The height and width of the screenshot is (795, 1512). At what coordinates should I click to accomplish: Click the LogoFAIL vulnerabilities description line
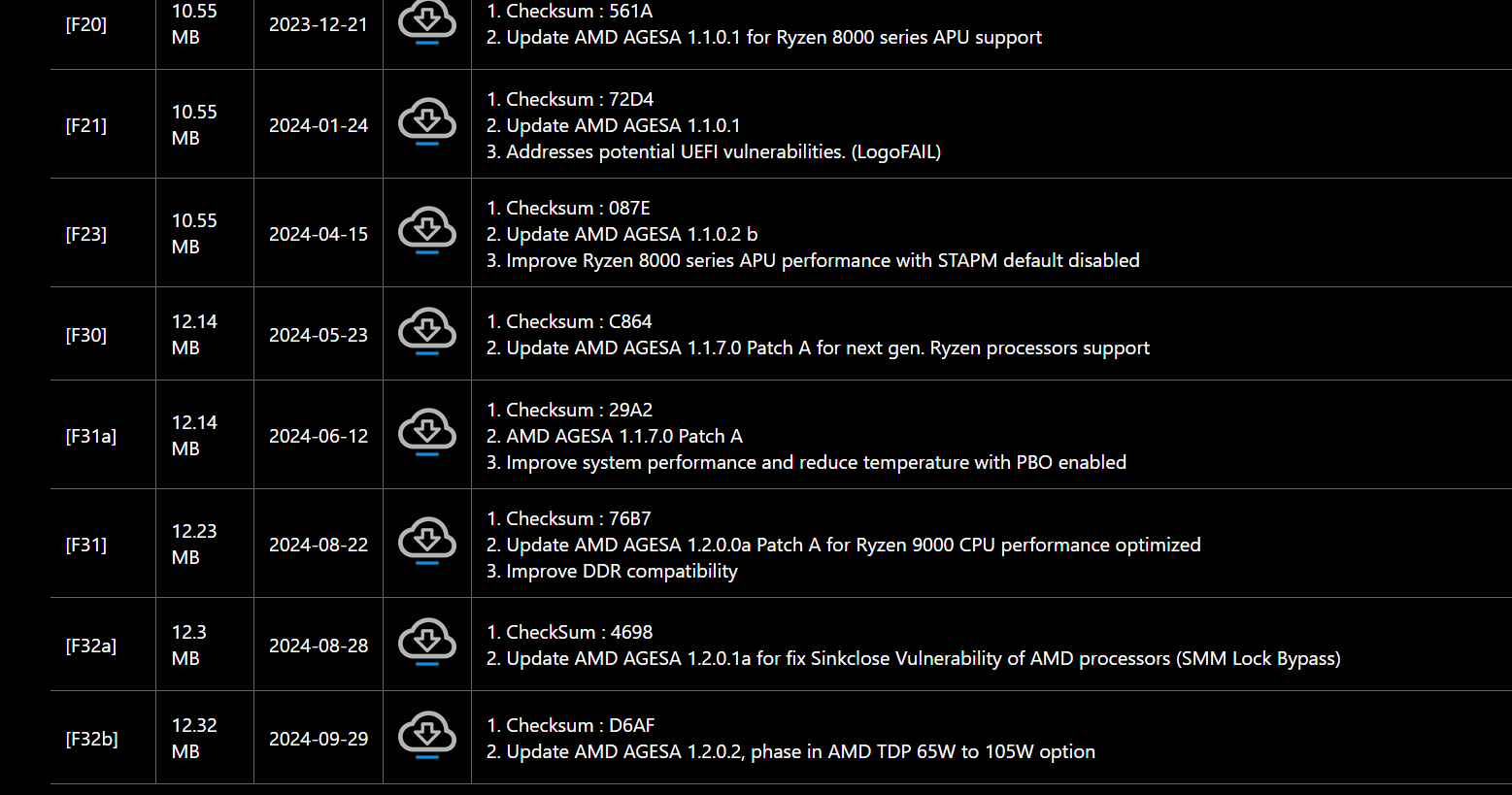tap(714, 151)
